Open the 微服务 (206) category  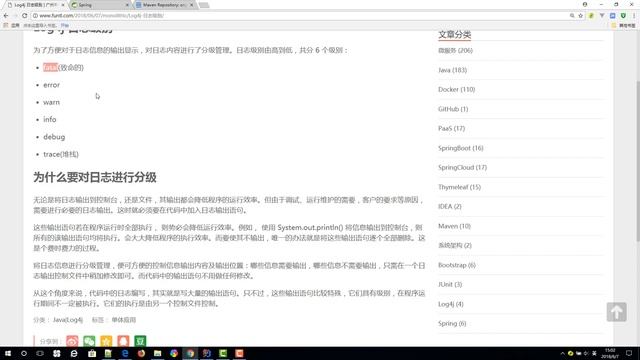[456, 51]
